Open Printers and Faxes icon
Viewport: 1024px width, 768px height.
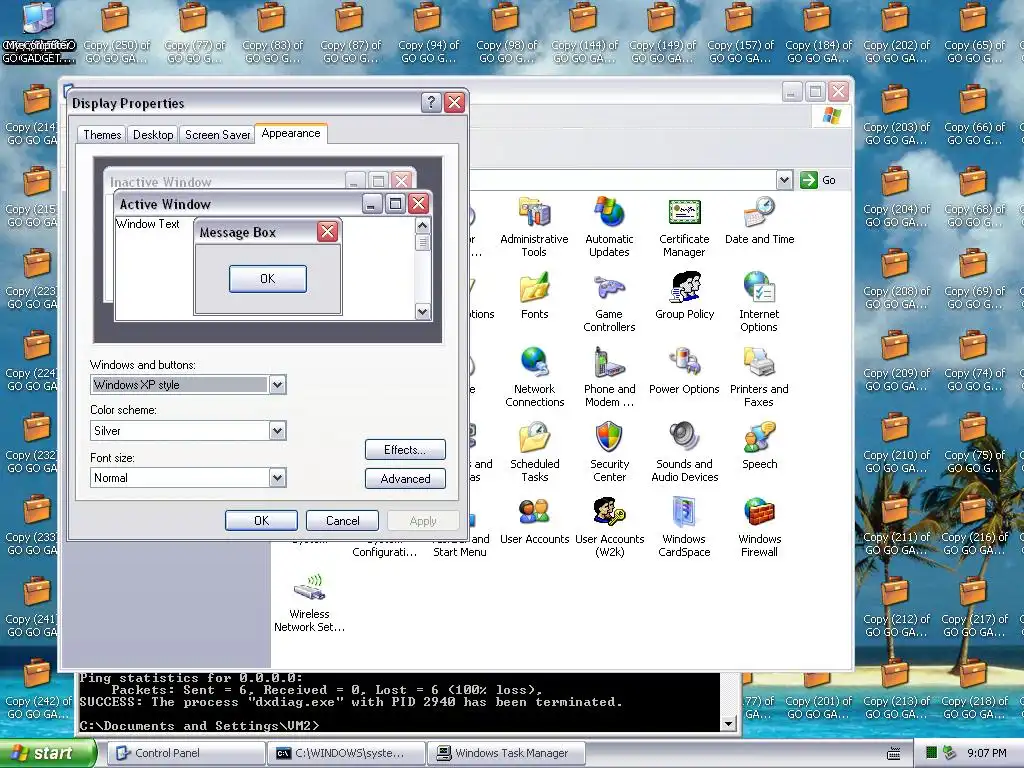[x=759, y=377]
